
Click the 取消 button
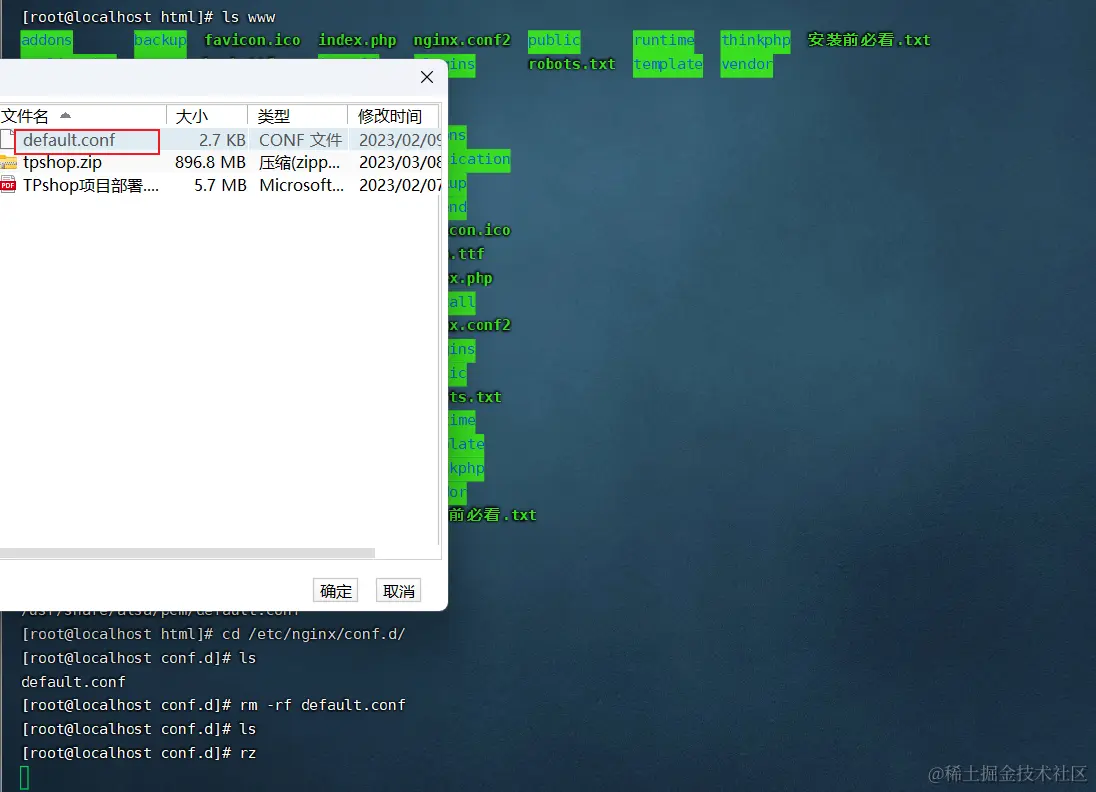[x=398, y=591]
